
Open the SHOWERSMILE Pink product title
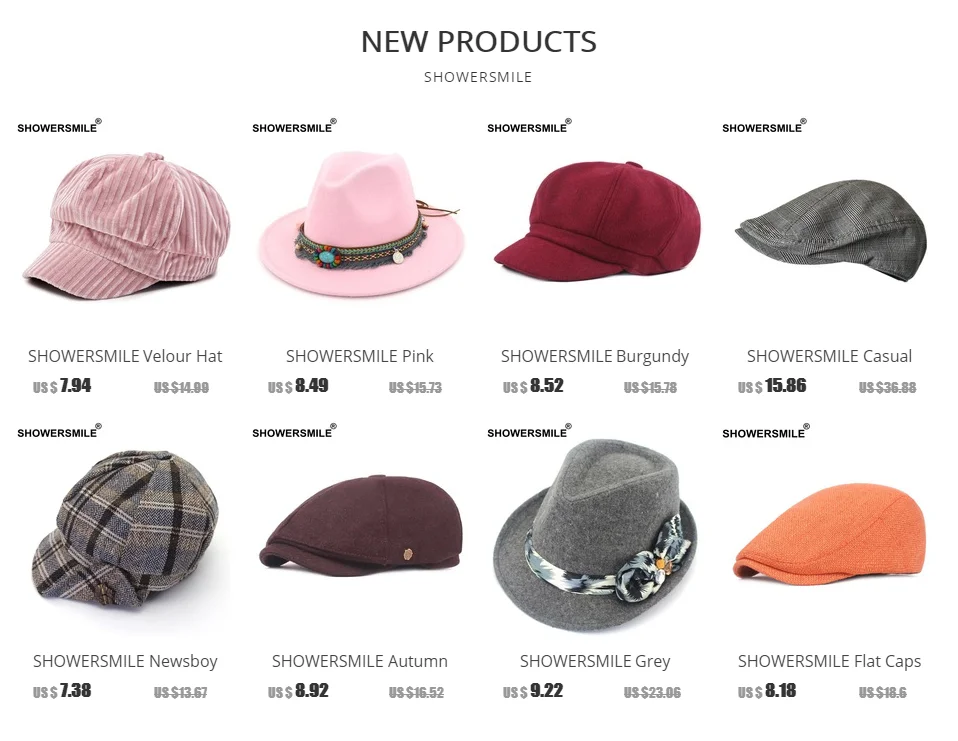pos(360,356)
